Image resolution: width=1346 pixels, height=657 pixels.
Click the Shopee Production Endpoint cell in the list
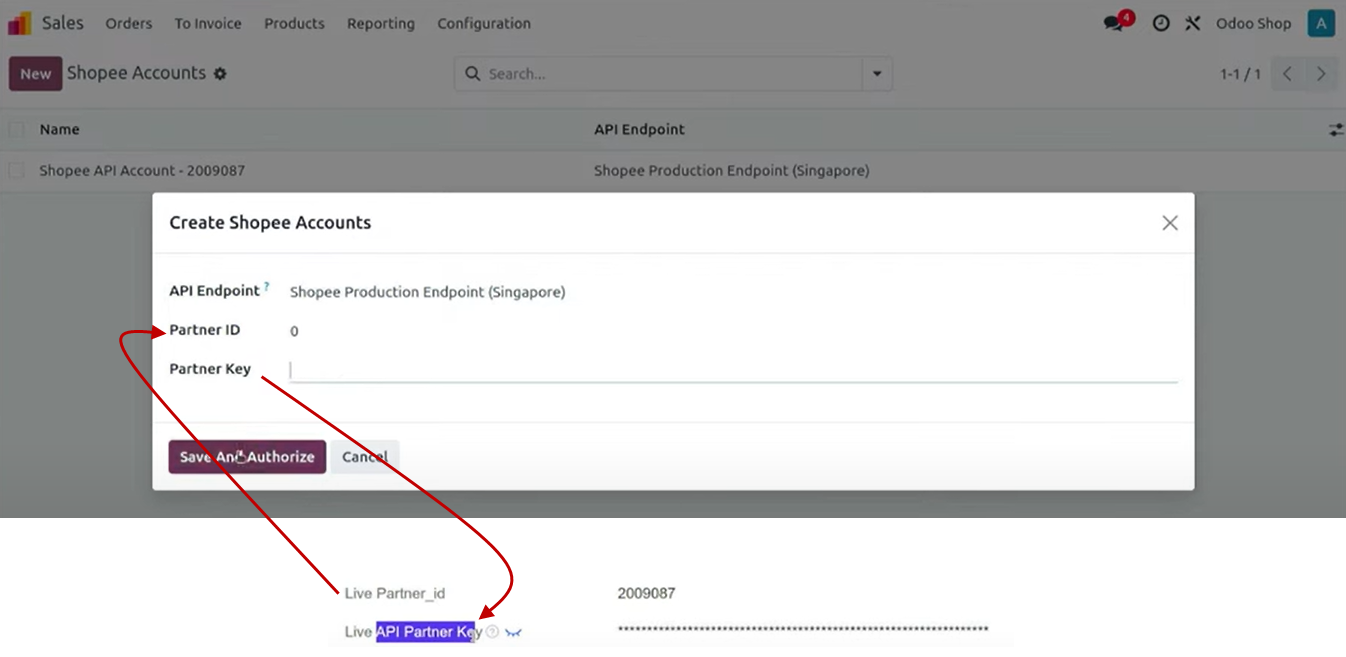tap(732, 171)
